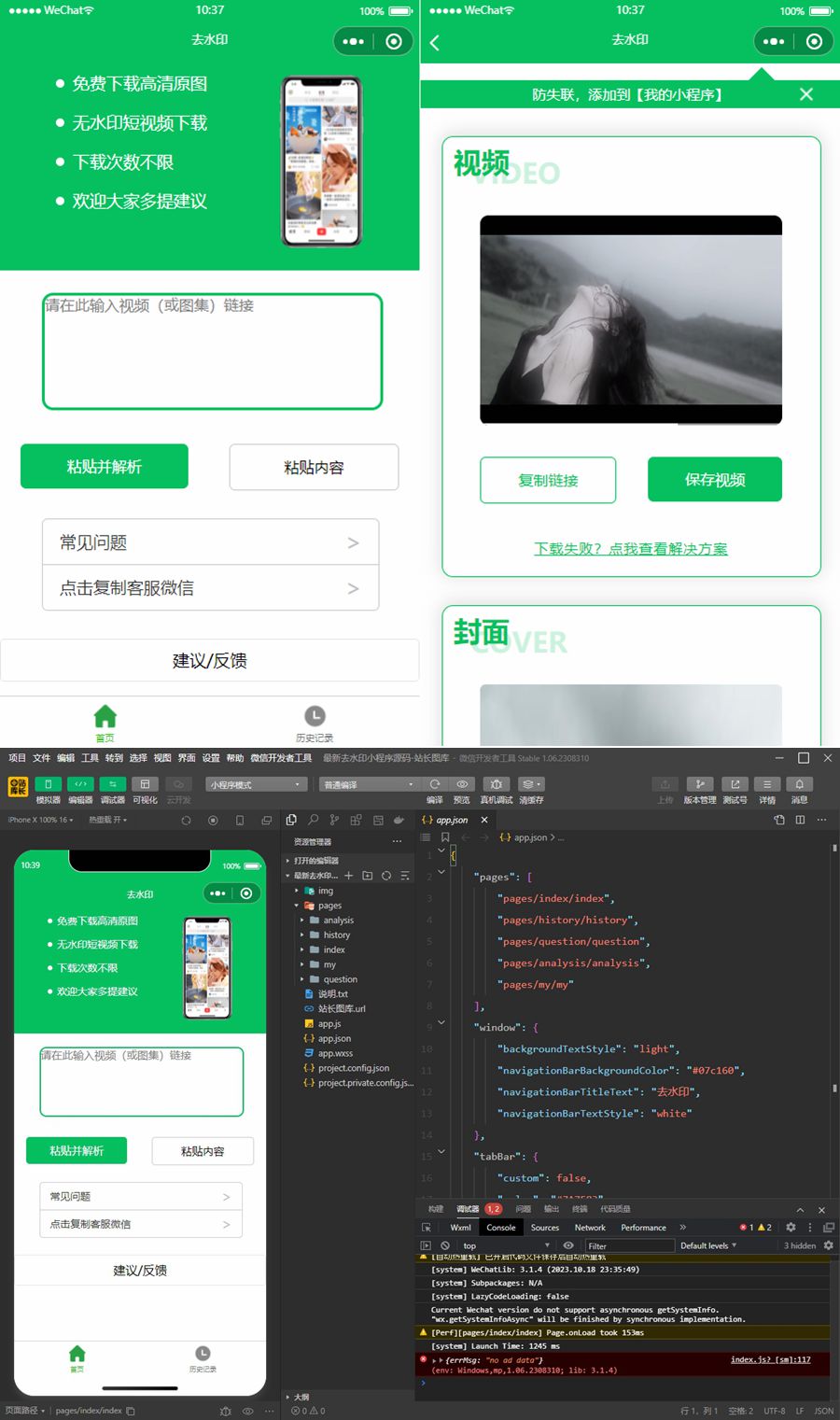This screenshot has width=840, height=1420.
Task: Click the search icon in the sidebar
Action: pos(313,820)
